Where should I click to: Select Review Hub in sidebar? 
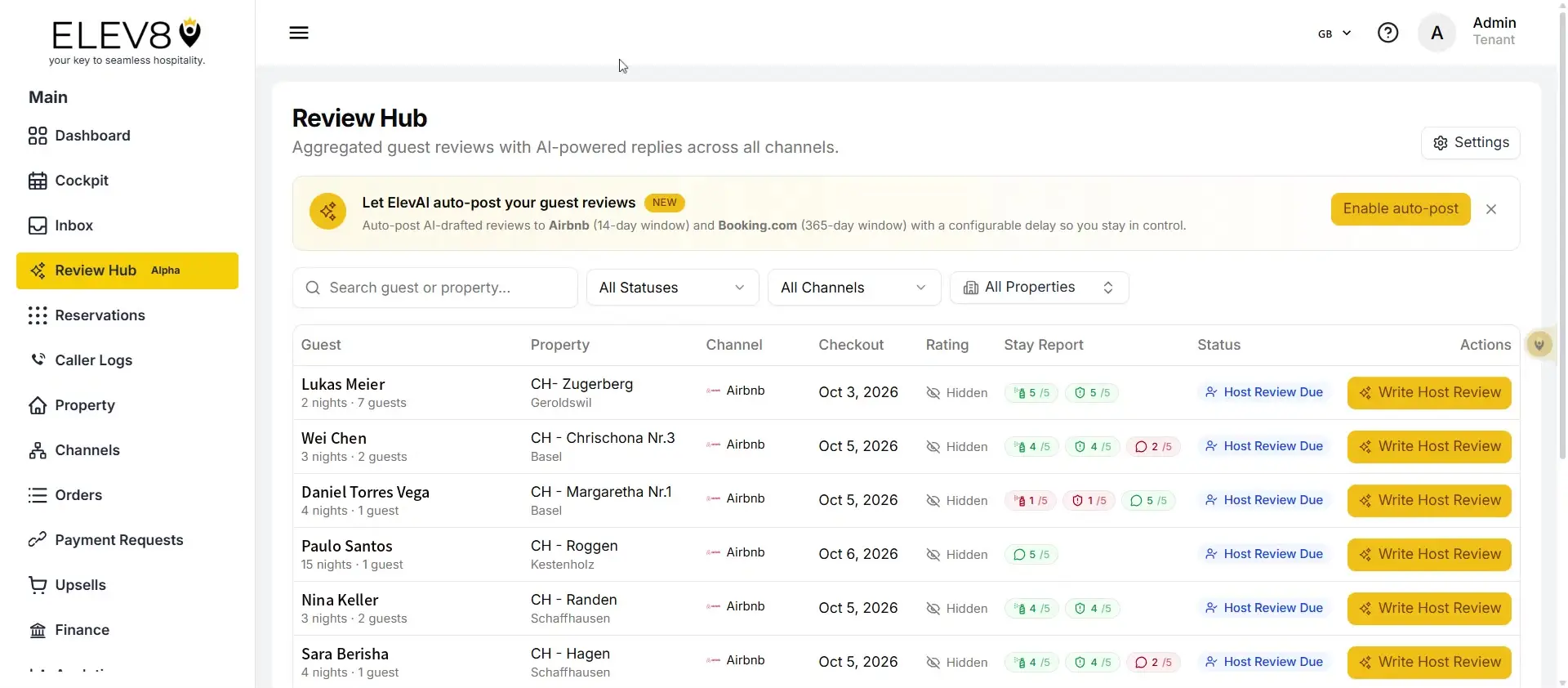(x=127, y=270)
